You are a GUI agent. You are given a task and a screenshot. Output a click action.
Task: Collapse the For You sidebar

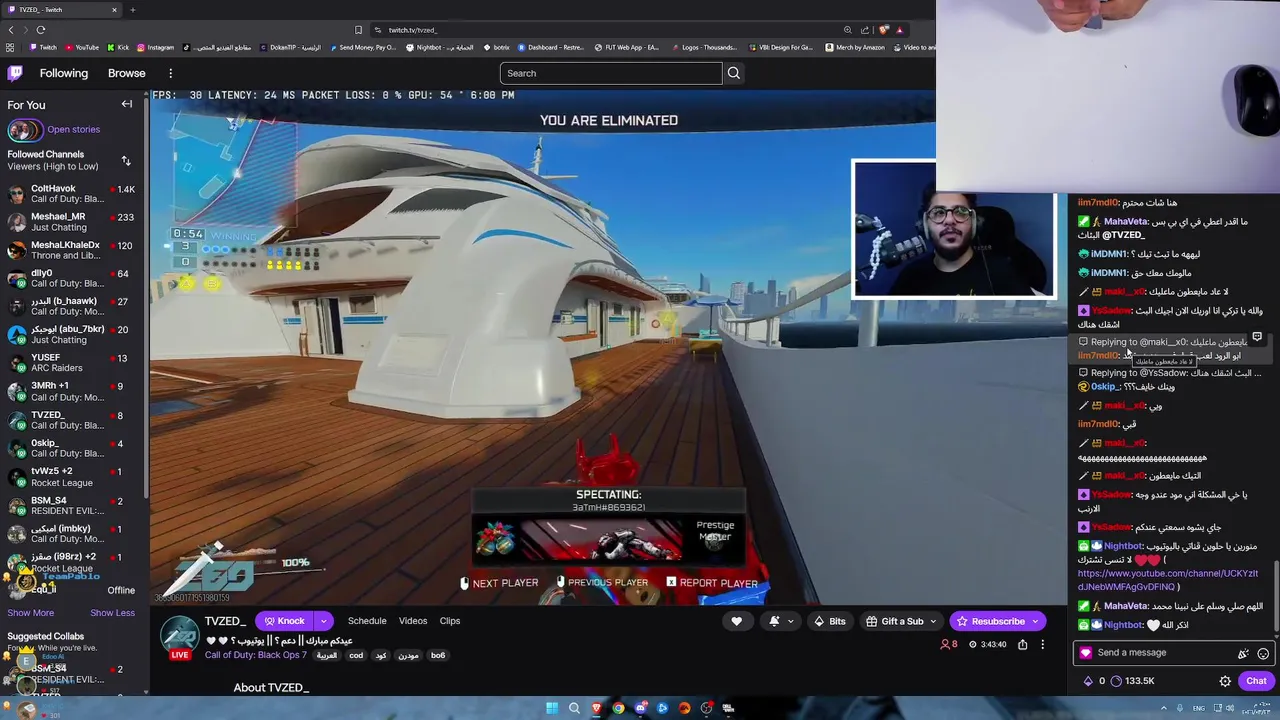127,104
